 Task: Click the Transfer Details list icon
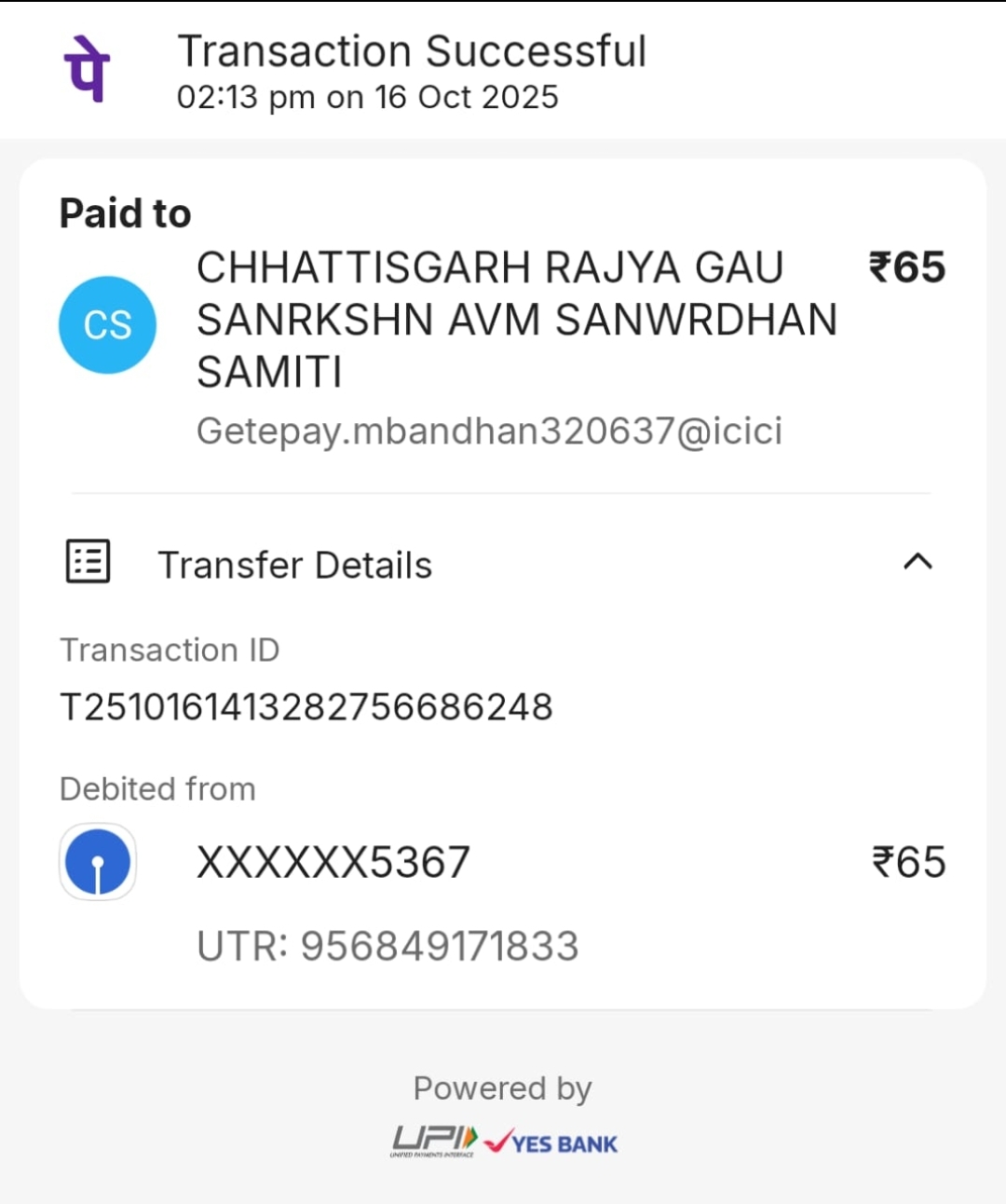[x=88, y=562]
